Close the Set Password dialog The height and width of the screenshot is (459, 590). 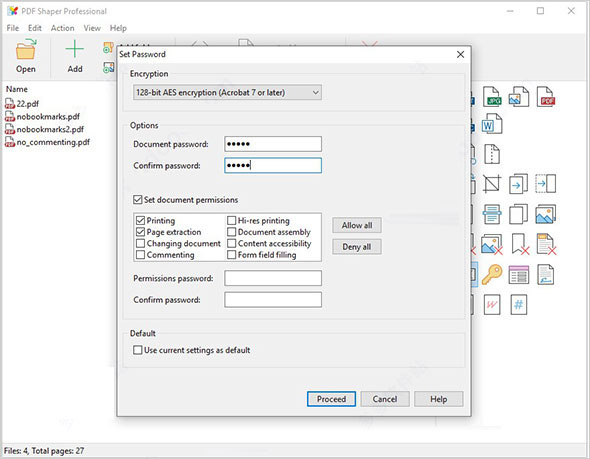coord(460,55)
